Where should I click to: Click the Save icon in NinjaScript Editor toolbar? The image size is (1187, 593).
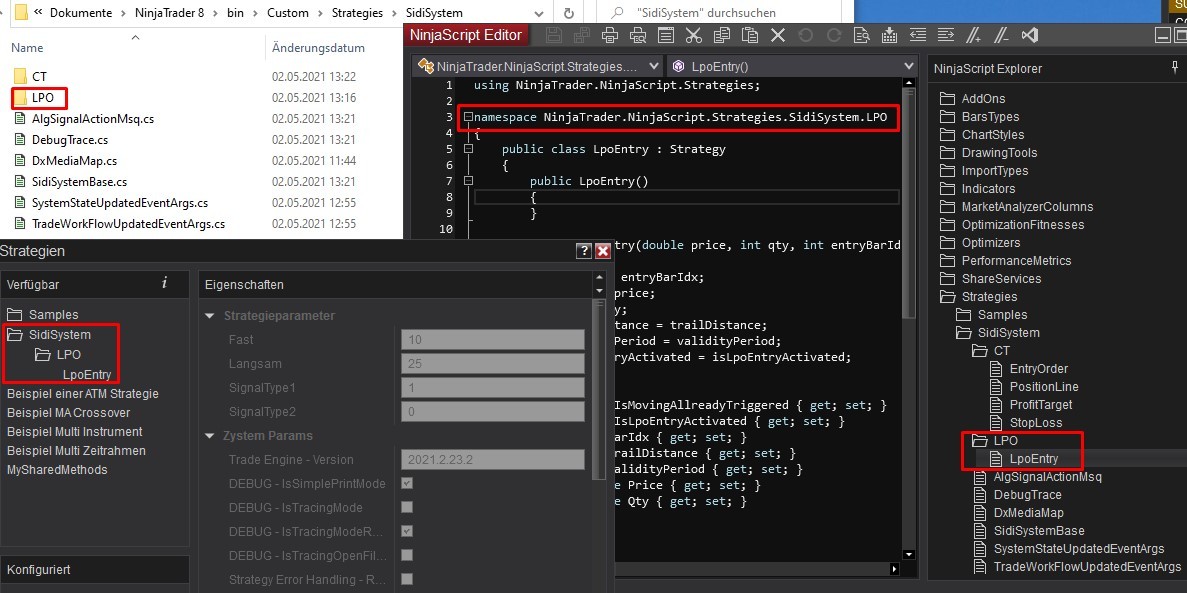(x=553, y=35)
